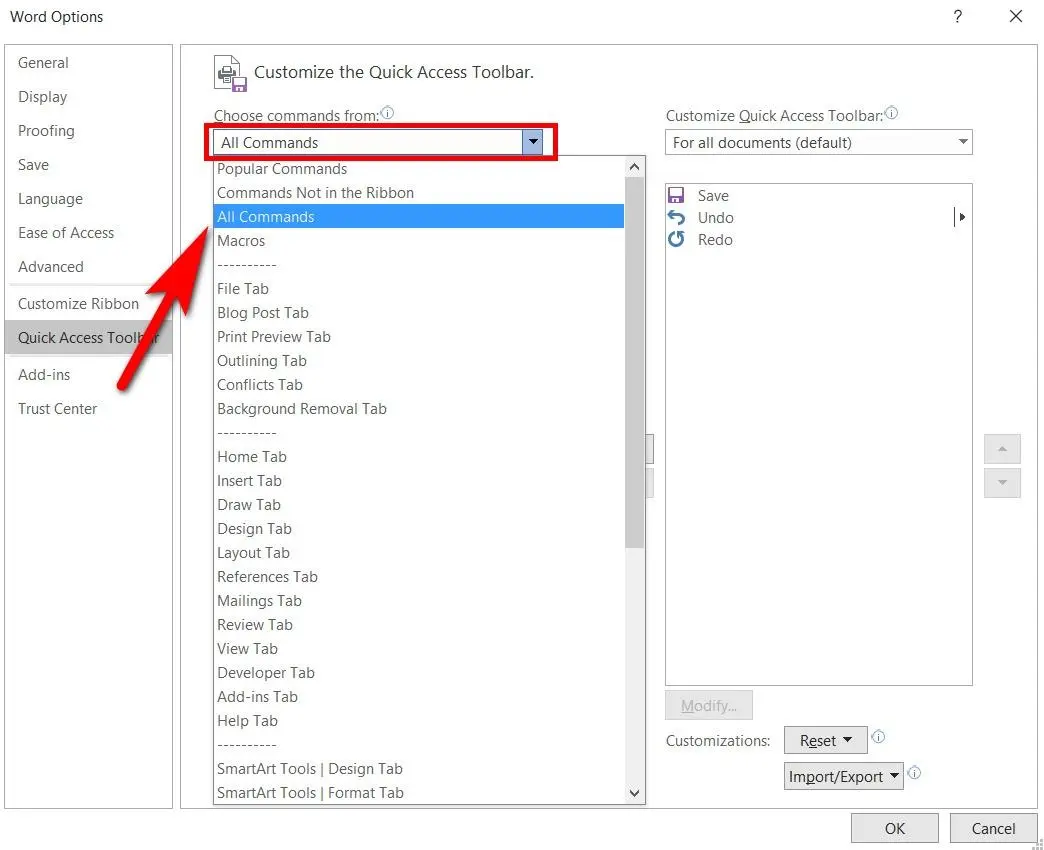Open Language options category
Viewport: 1044px width, 850px height.
(89, 198)
